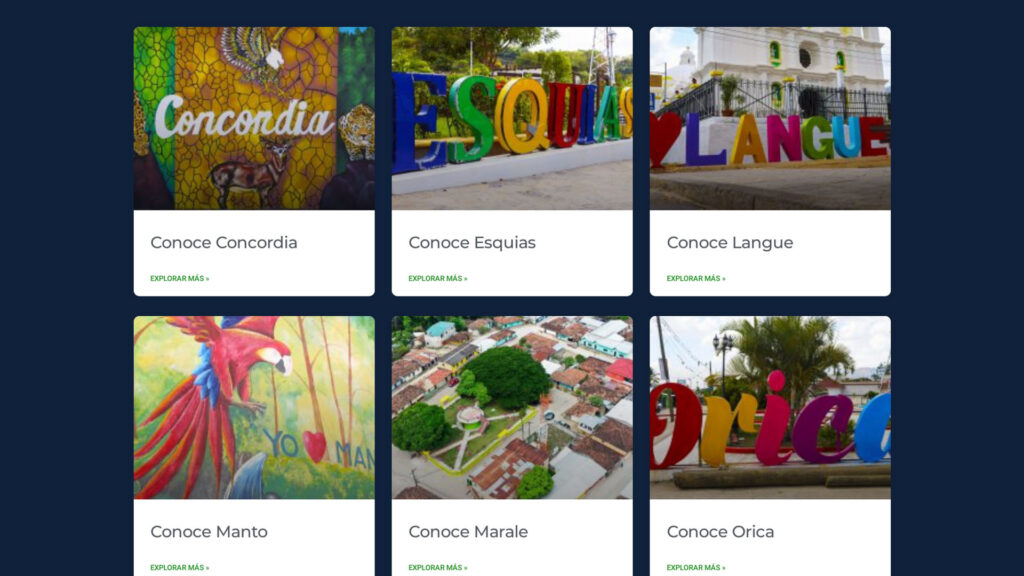The height and width of the screenshot is (576, 1024).
Task: Click the Conoce Esquias heading
Action: tap(472, 242)
